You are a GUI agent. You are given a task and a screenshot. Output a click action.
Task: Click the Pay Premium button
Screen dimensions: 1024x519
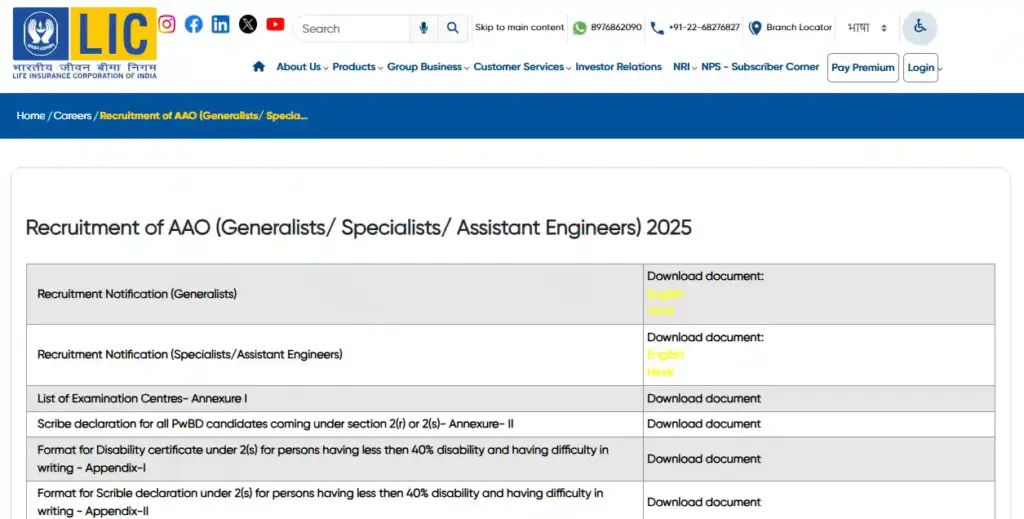point(862,68)
